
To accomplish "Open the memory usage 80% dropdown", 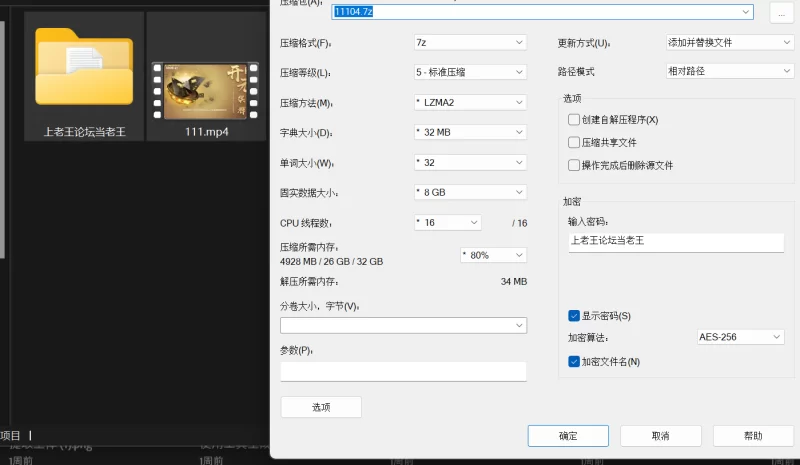I will [x=493, y=255].
